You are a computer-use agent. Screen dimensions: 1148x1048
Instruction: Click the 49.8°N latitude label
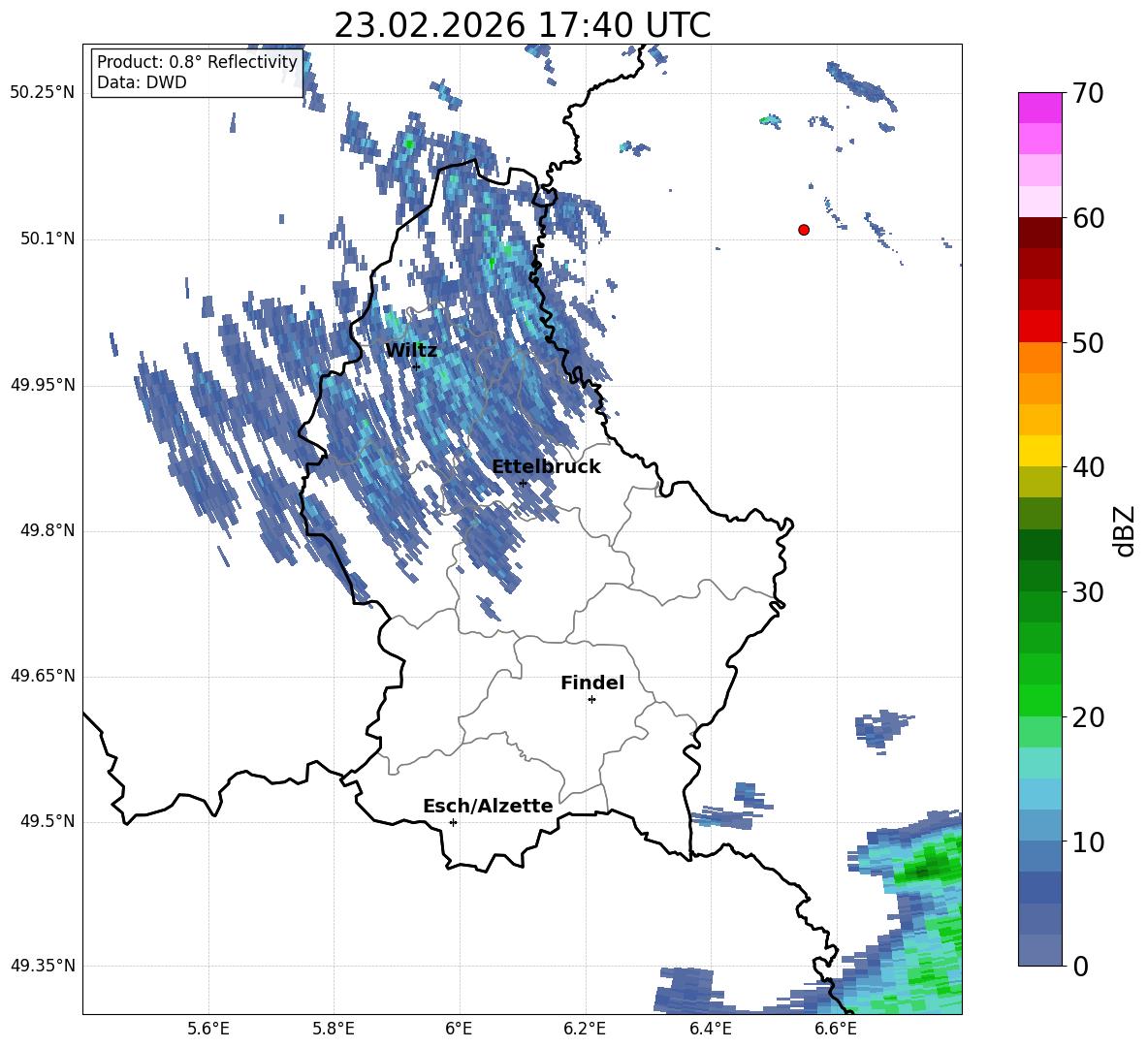pos(48,530)
